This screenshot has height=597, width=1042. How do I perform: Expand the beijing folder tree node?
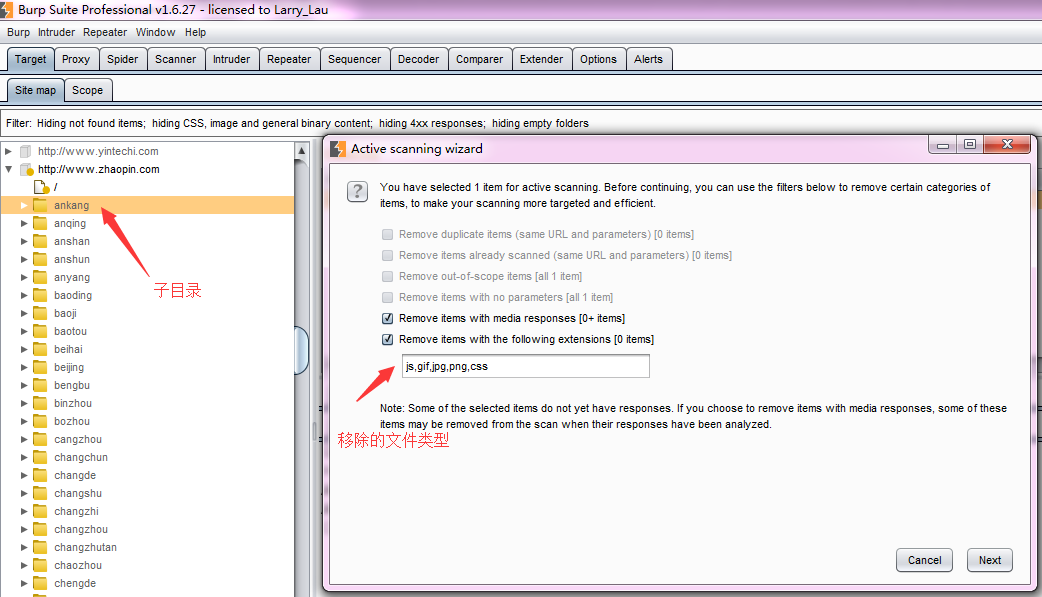(x=24, y=368)
